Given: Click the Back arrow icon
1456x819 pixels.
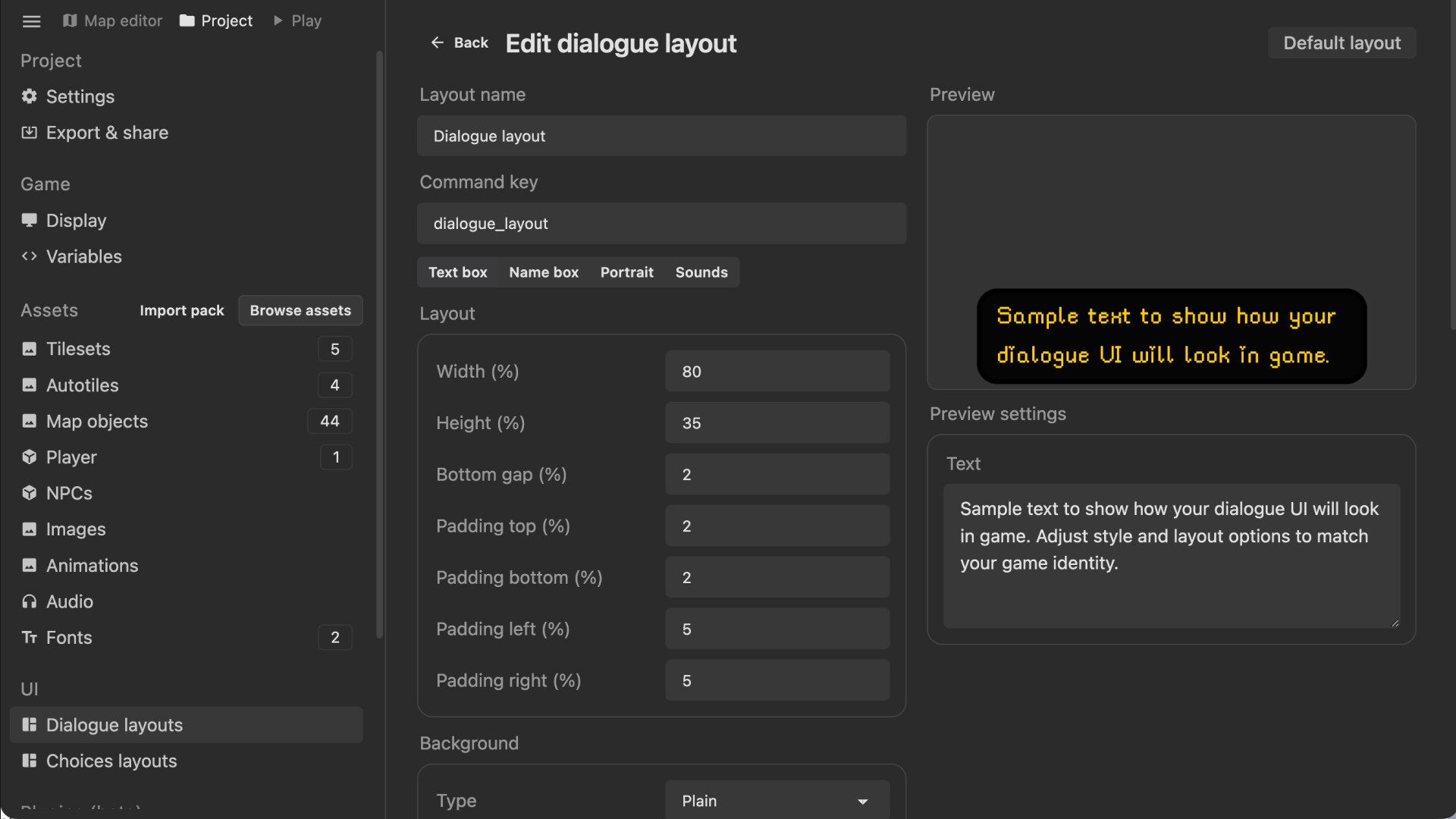Looking at the screenshot, I should [437, 42].
